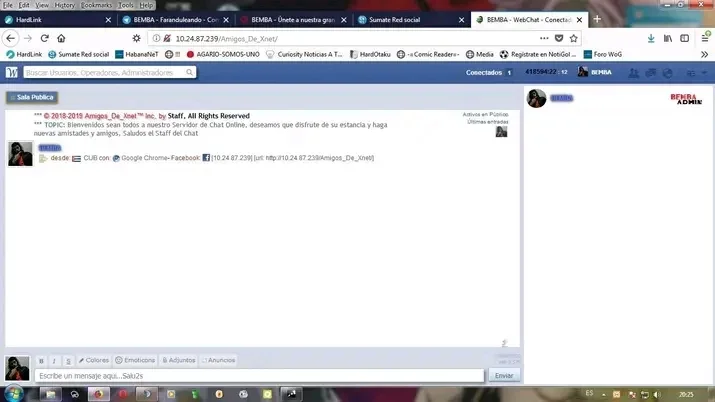The width and height of the screenshot is (715, 402).
Task: Open the BEMBA profile in header
Action: pyautogui.click(x=595, y=72)
